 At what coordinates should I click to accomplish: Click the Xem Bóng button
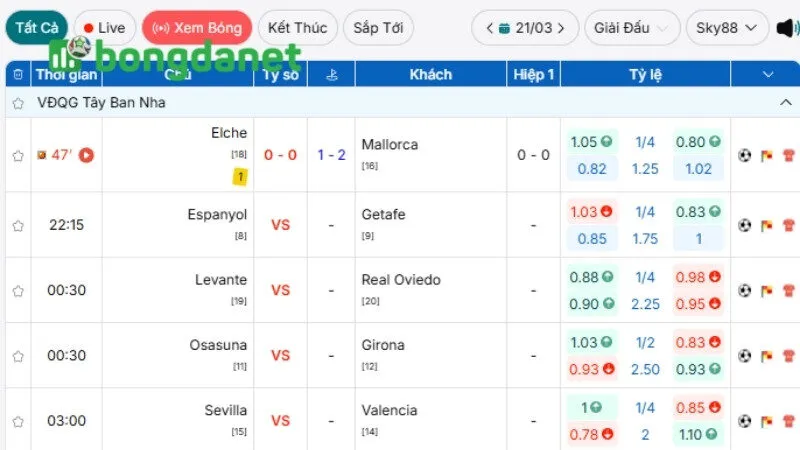coord(196,28)
